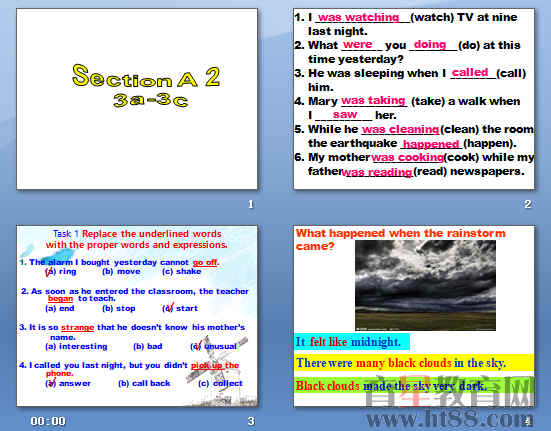
Task: Click the yellow 'many black clouds' sentence box
Action: pos(414,363)
